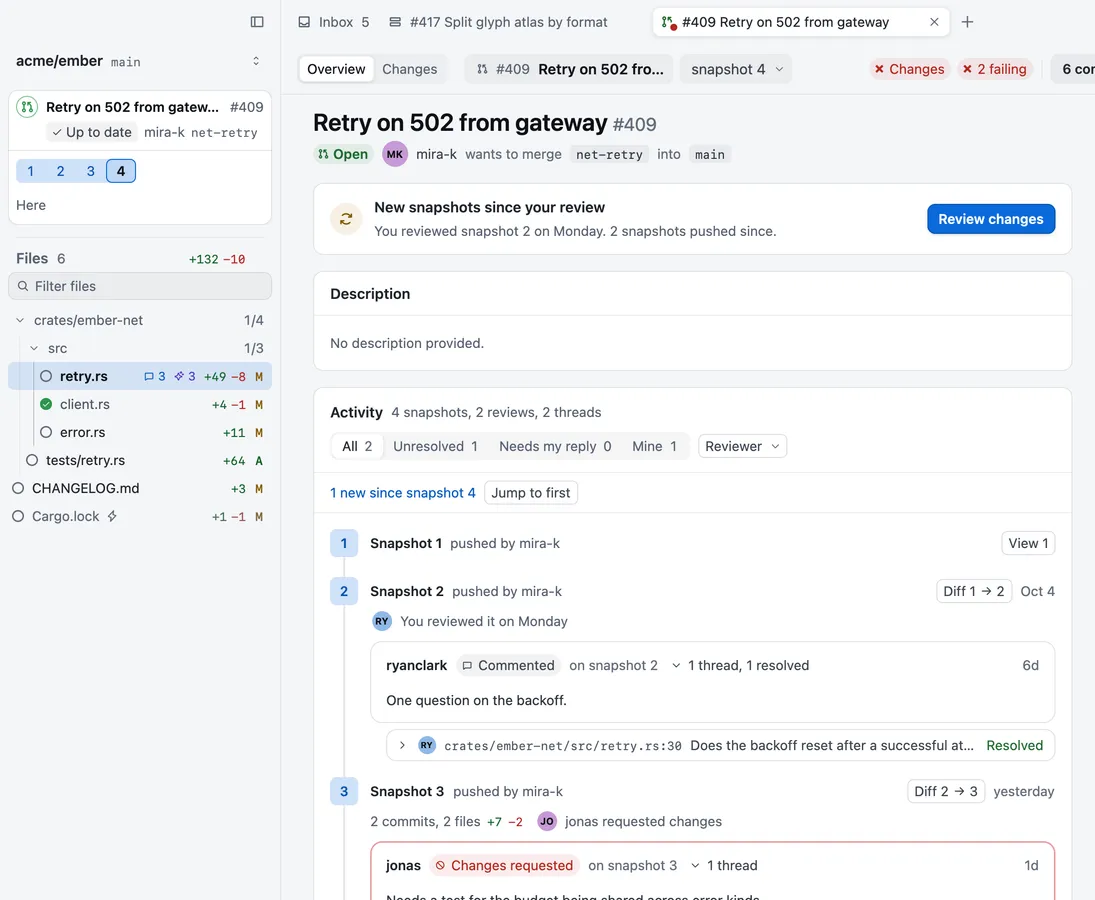This screenshot has width=1095, height=900.
Task: Mark CHANGELOG.md as viewed
Action: pyautogui.click(x=18, y=488)
